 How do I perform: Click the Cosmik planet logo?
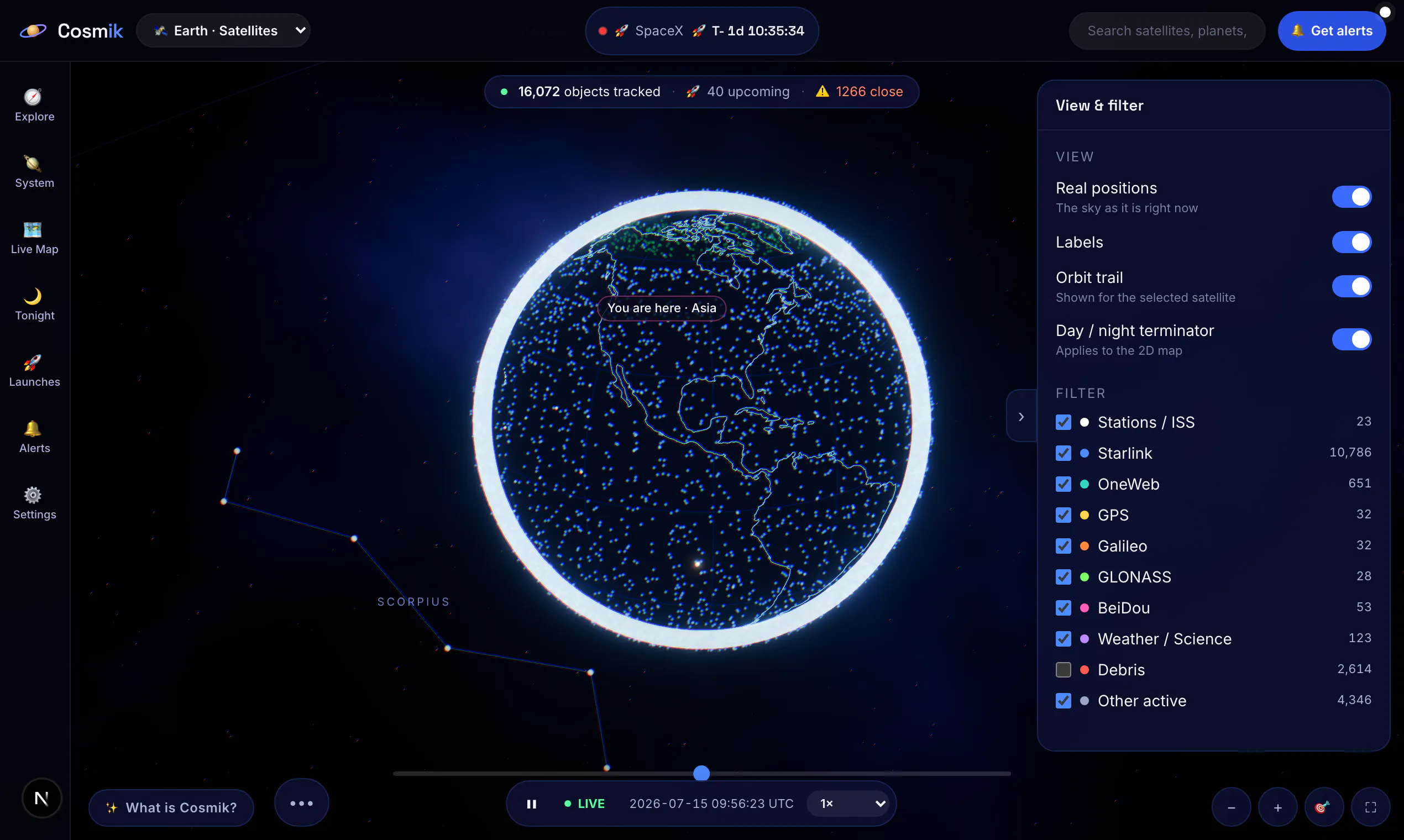33,30
